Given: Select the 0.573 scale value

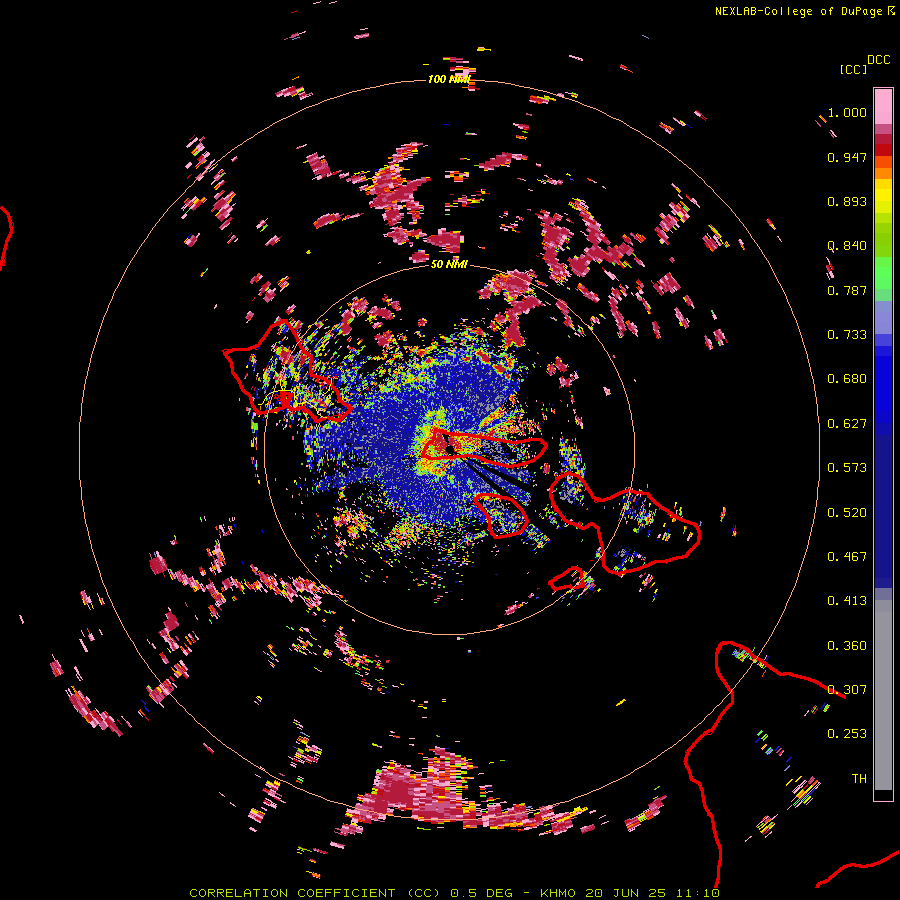Looking at the screenshot, I should pyautogui.click(x=847, y=468).
